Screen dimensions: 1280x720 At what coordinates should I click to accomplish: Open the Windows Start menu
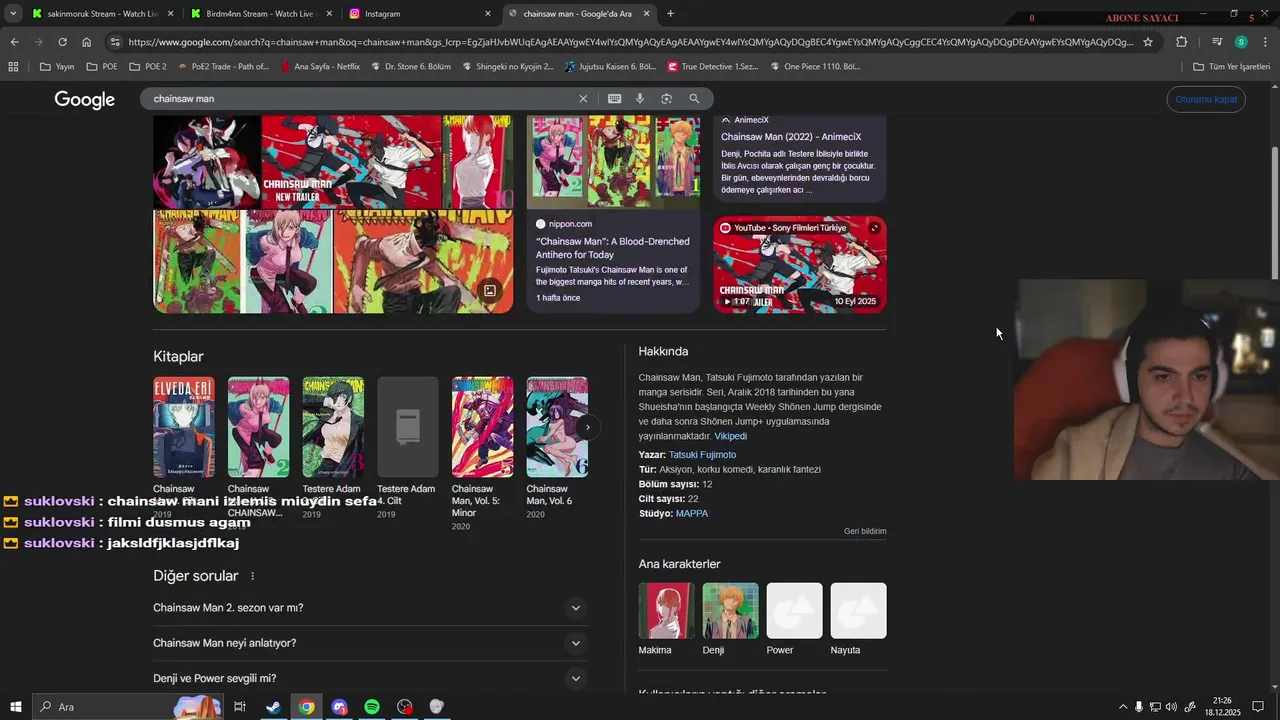coord(15,707)
